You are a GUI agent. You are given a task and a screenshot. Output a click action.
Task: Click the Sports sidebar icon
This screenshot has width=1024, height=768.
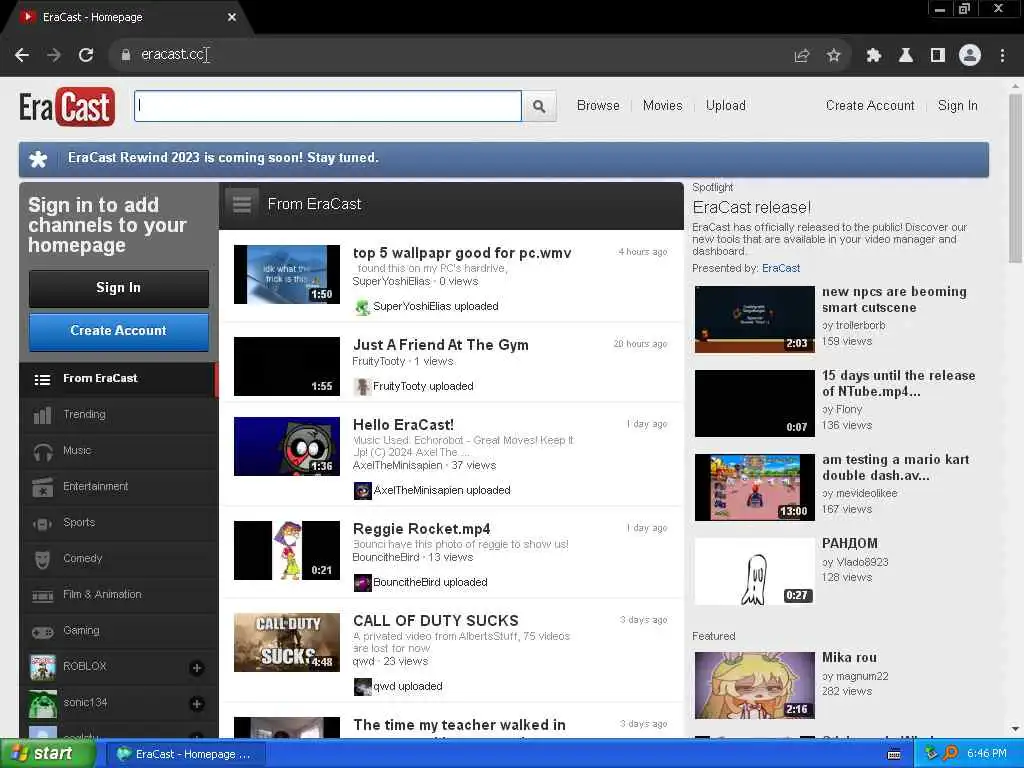coord(42,523)
